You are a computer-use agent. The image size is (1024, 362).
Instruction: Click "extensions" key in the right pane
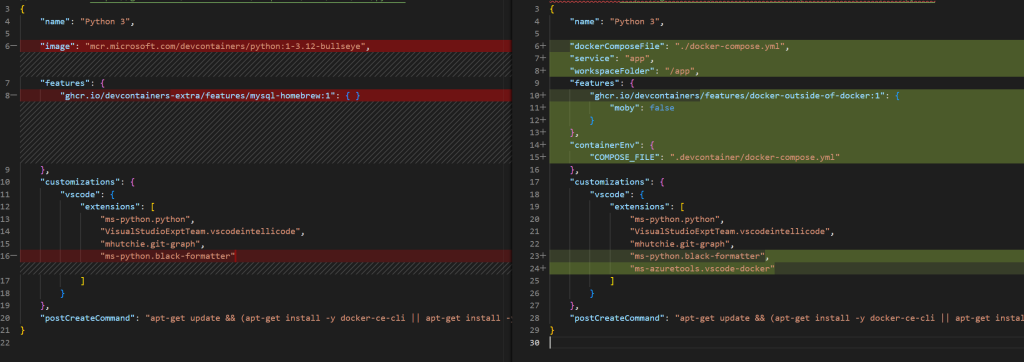point(640,206)
